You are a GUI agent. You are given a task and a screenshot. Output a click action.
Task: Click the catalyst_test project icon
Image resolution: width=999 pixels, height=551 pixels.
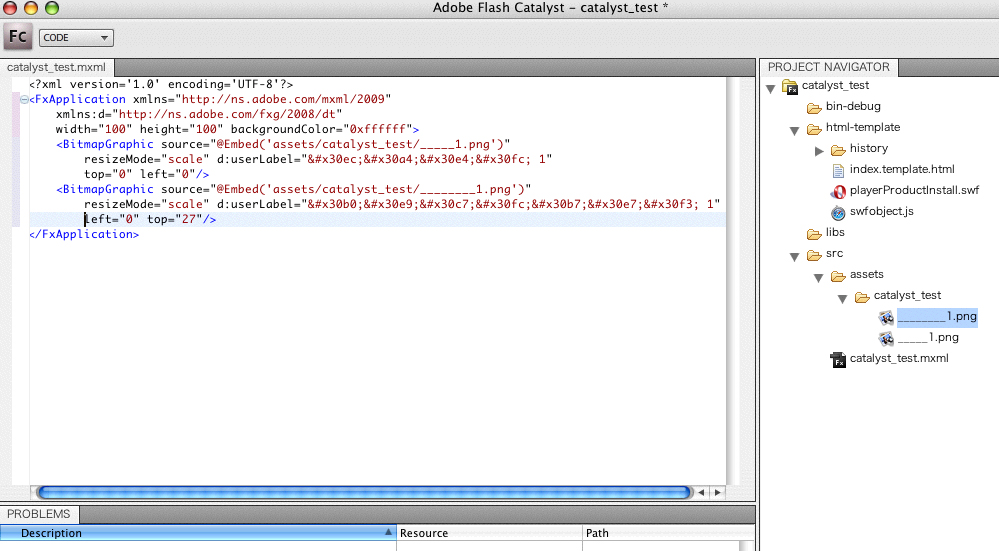pos(790,87)
